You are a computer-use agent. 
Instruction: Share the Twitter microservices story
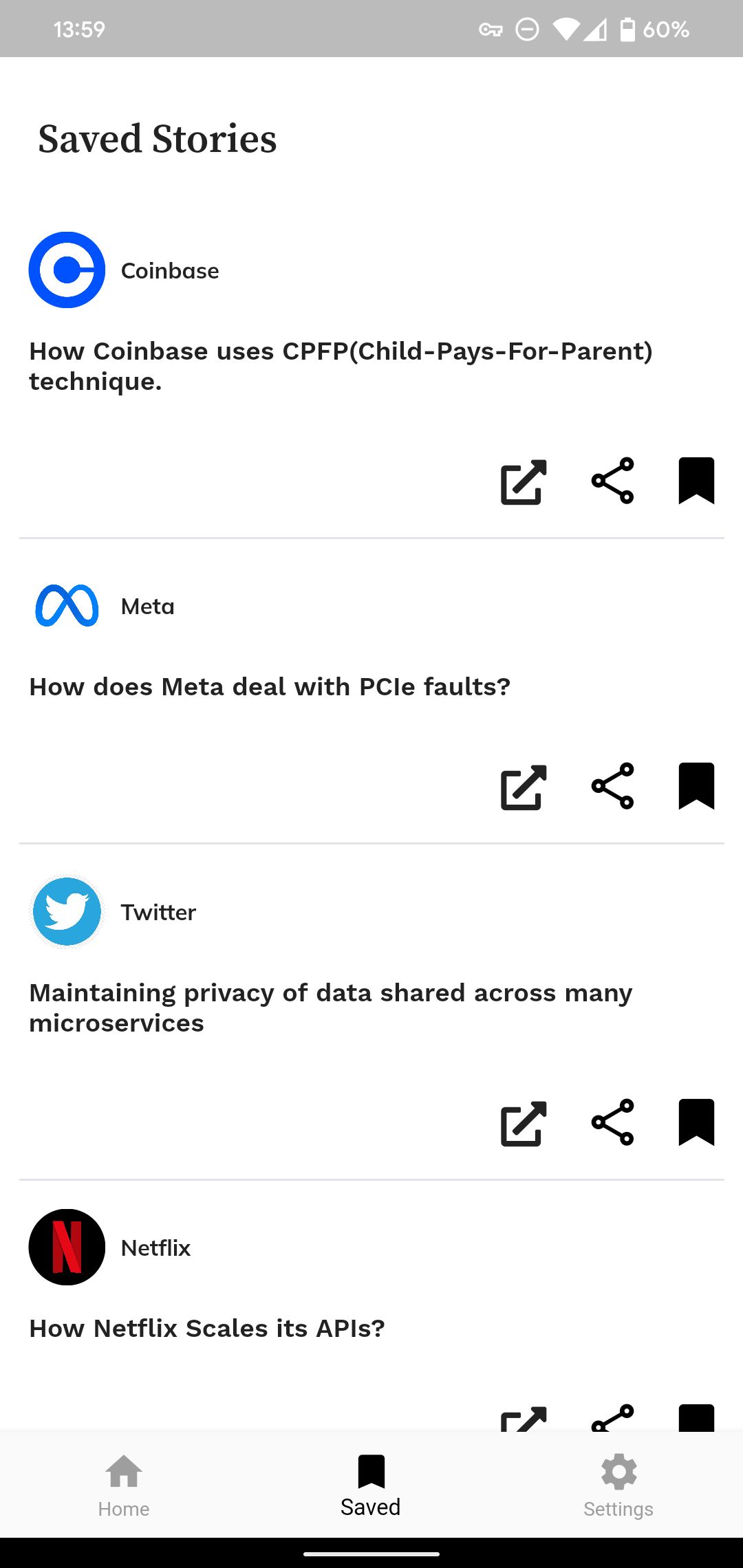pos(612,1122)
